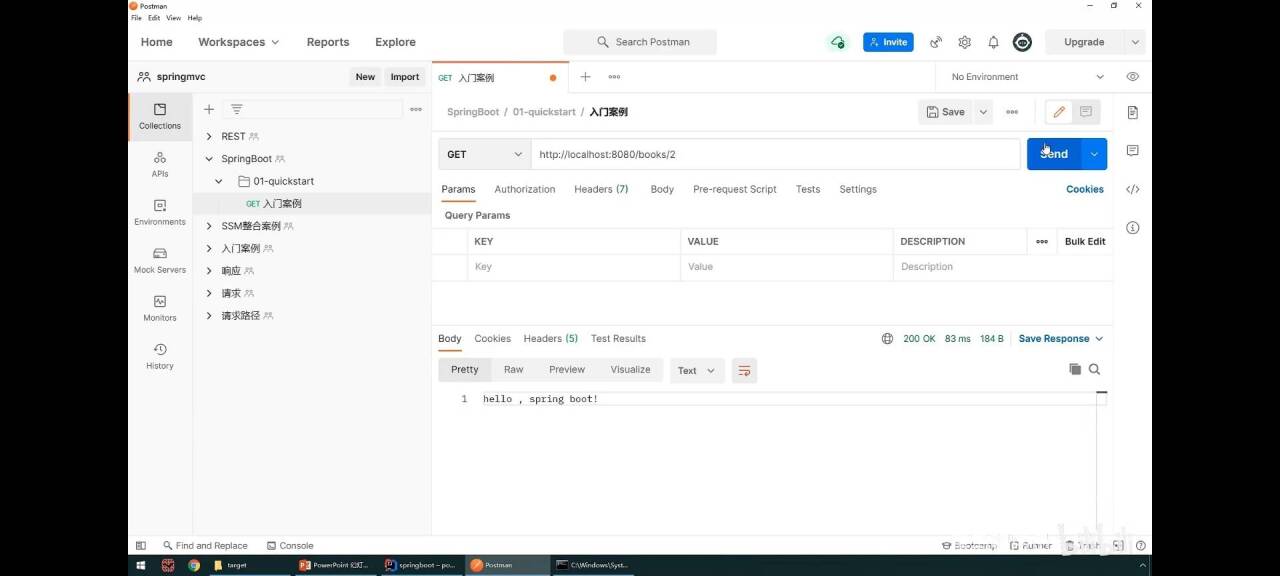The image size is (1280, 576).
Task: Collapse the SpringBoot collection
Action: click(x=209, y=159)
